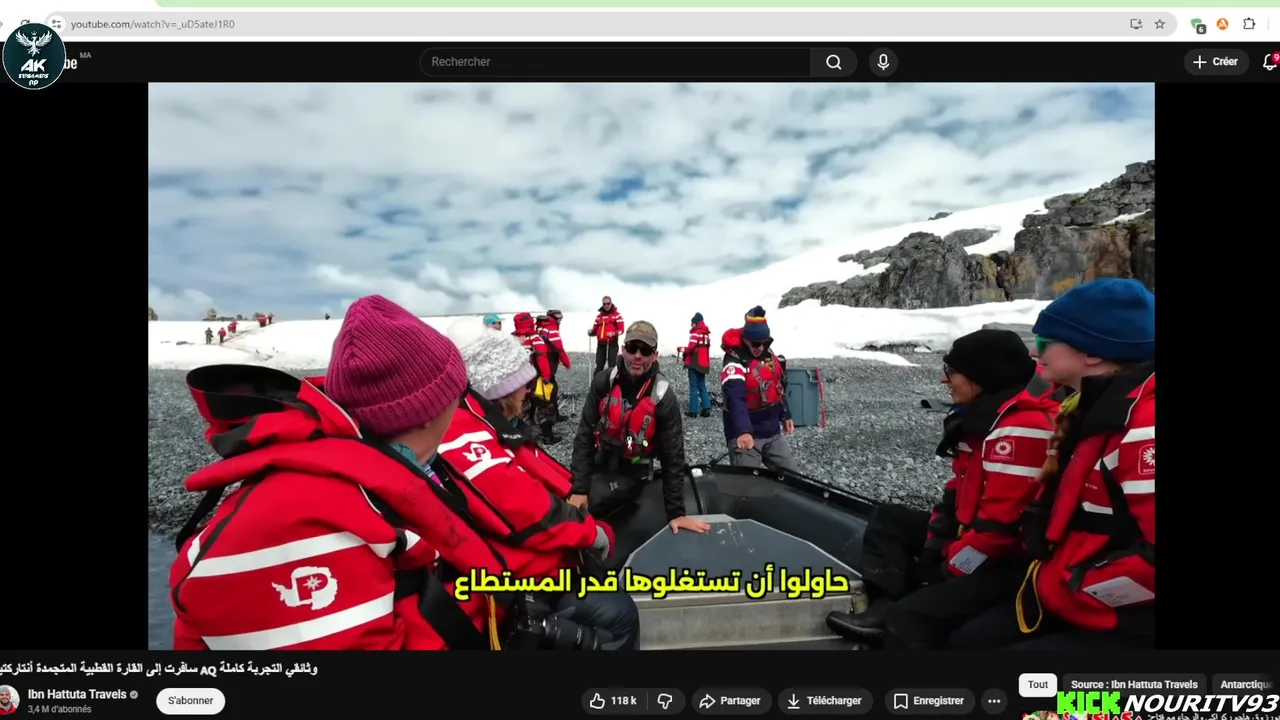Click the Ibn Hattuta Travels channel avatar
The image size is (1280, 720).
pos(9,700)
